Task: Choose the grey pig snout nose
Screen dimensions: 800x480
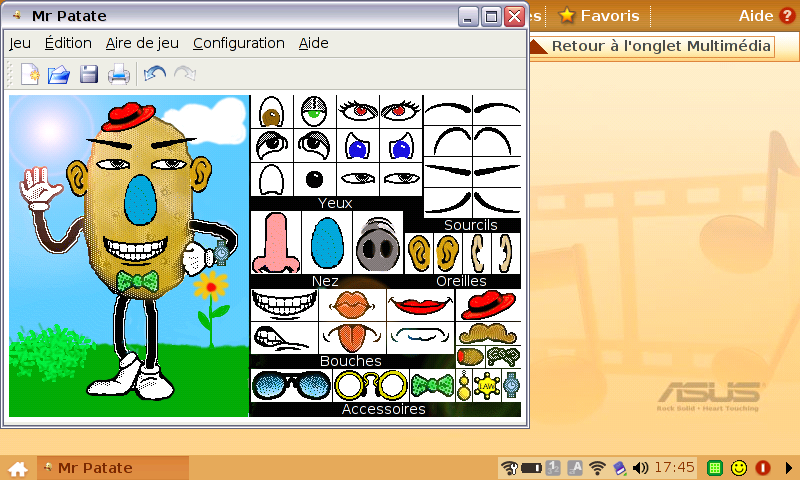Action: tap(378, 243)
